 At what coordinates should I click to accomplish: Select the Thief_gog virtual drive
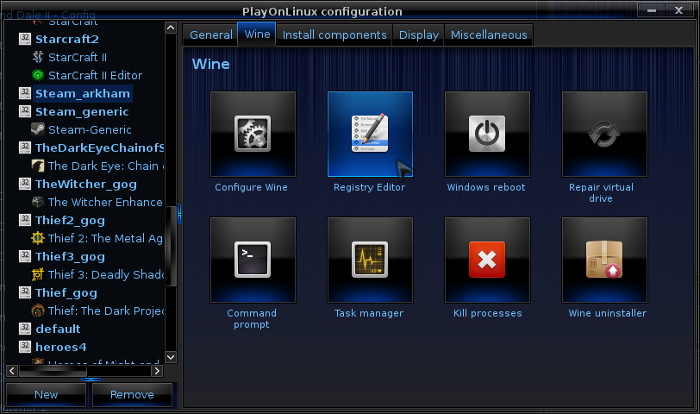pos(66,293)
